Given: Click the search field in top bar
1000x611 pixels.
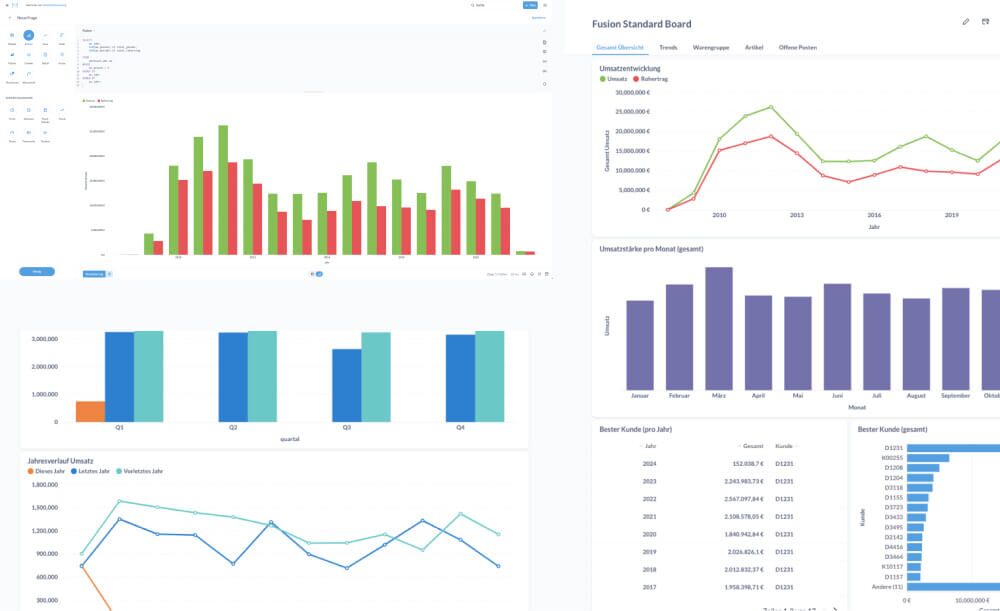Looking at the screenshot, I should pyautogui.click(x=490, y=5).
